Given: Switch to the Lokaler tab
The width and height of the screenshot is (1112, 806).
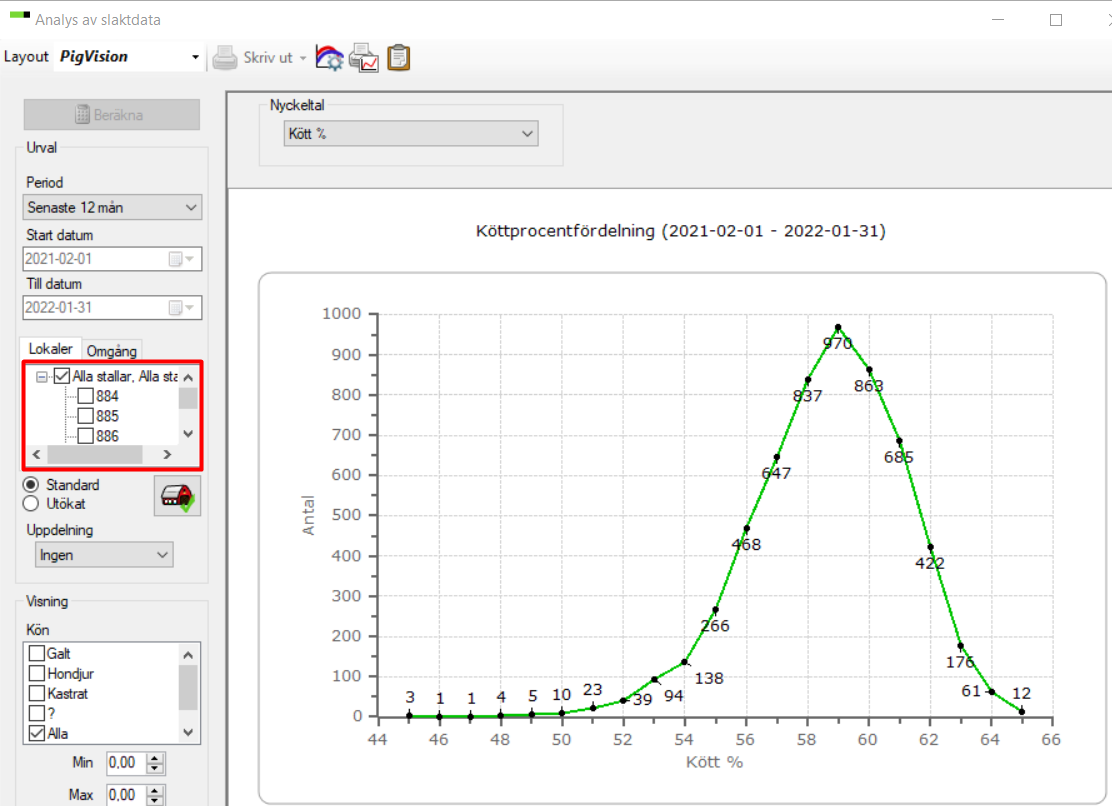Looking at the screenshot, I should tap(50, 349).
